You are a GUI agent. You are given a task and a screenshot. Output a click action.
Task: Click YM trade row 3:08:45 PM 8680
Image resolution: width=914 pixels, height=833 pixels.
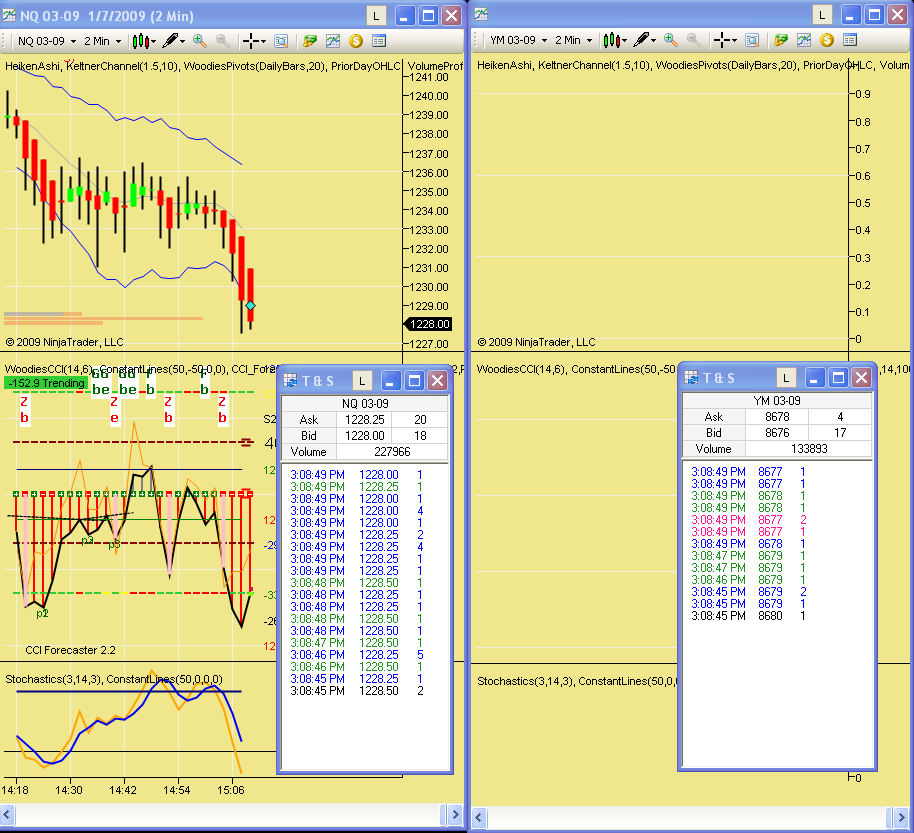(749, 616)
